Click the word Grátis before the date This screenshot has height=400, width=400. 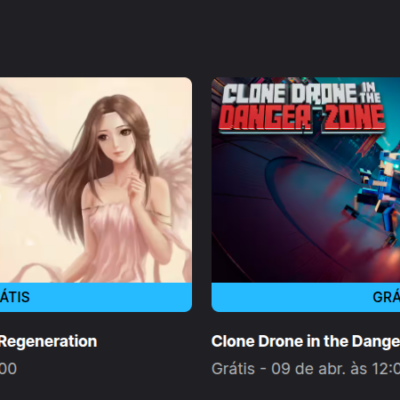(233, 369)
